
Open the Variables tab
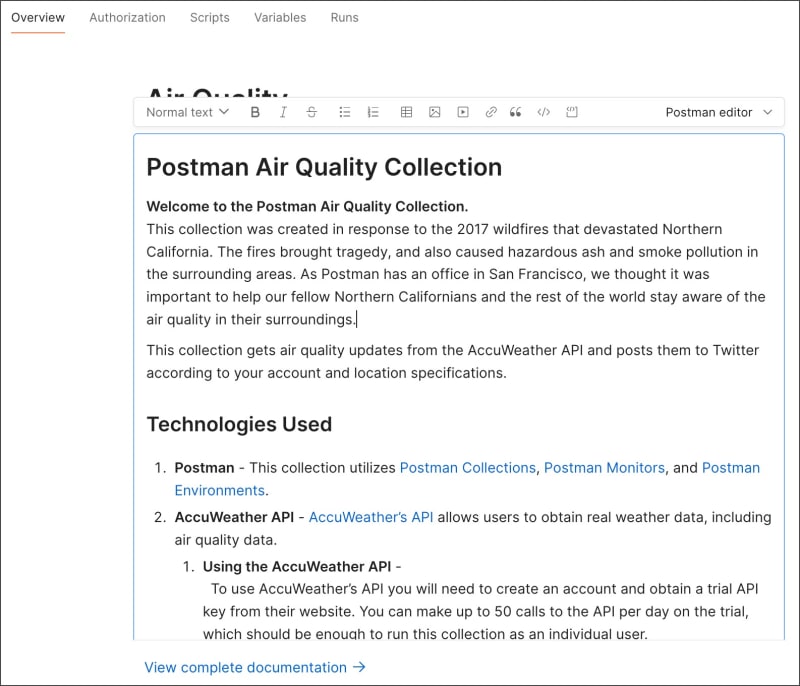(280, 18)
